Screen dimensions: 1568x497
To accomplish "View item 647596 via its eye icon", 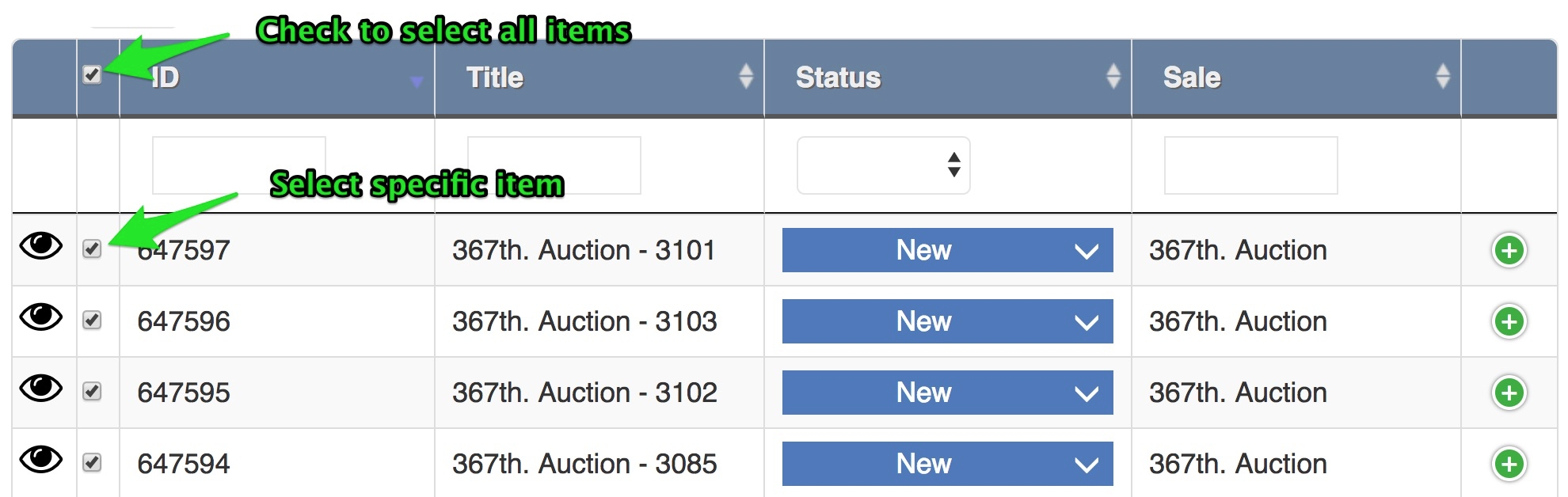I will [41, 317].
